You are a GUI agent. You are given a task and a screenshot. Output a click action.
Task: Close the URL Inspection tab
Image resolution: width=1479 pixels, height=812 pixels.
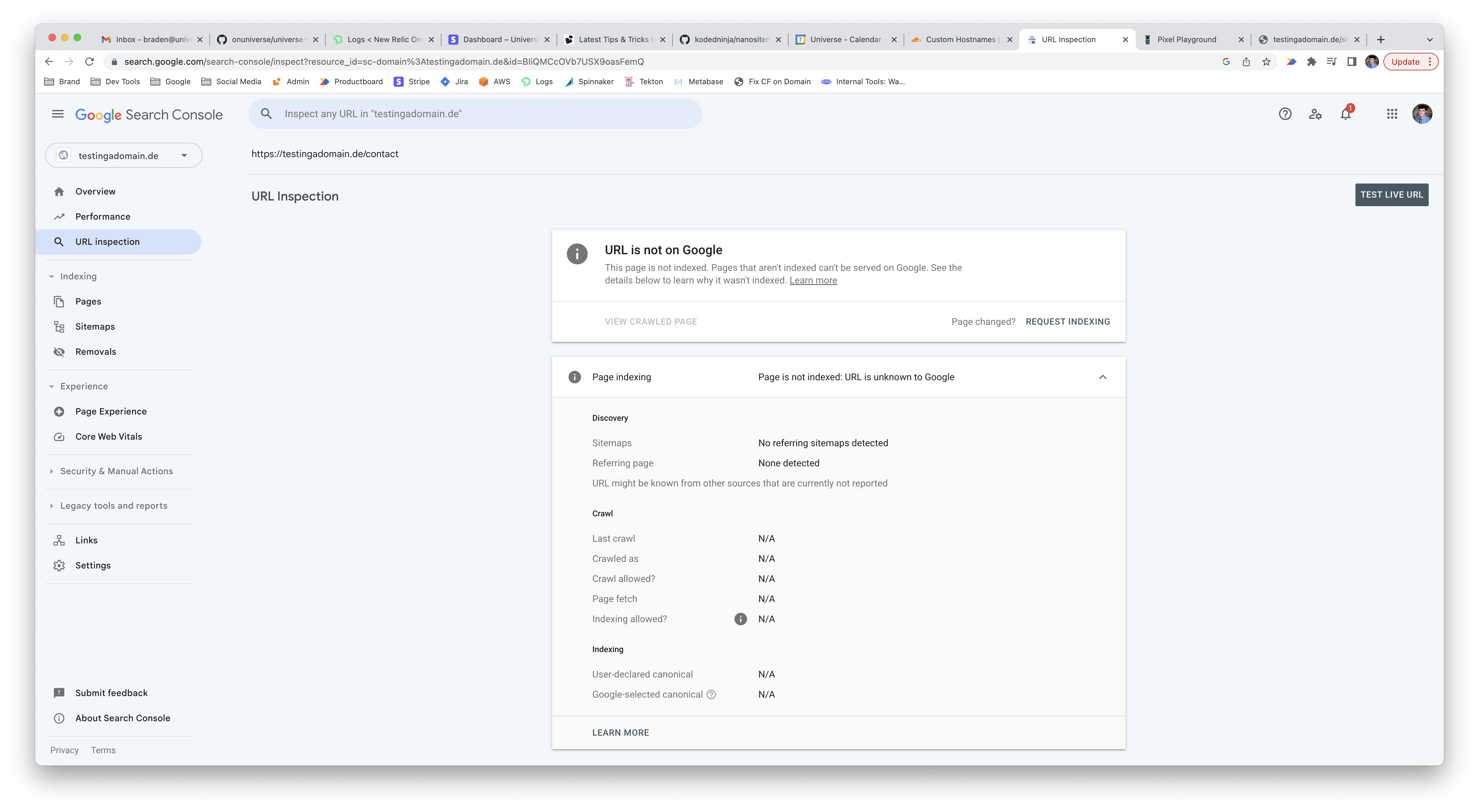click(1125, 40)
